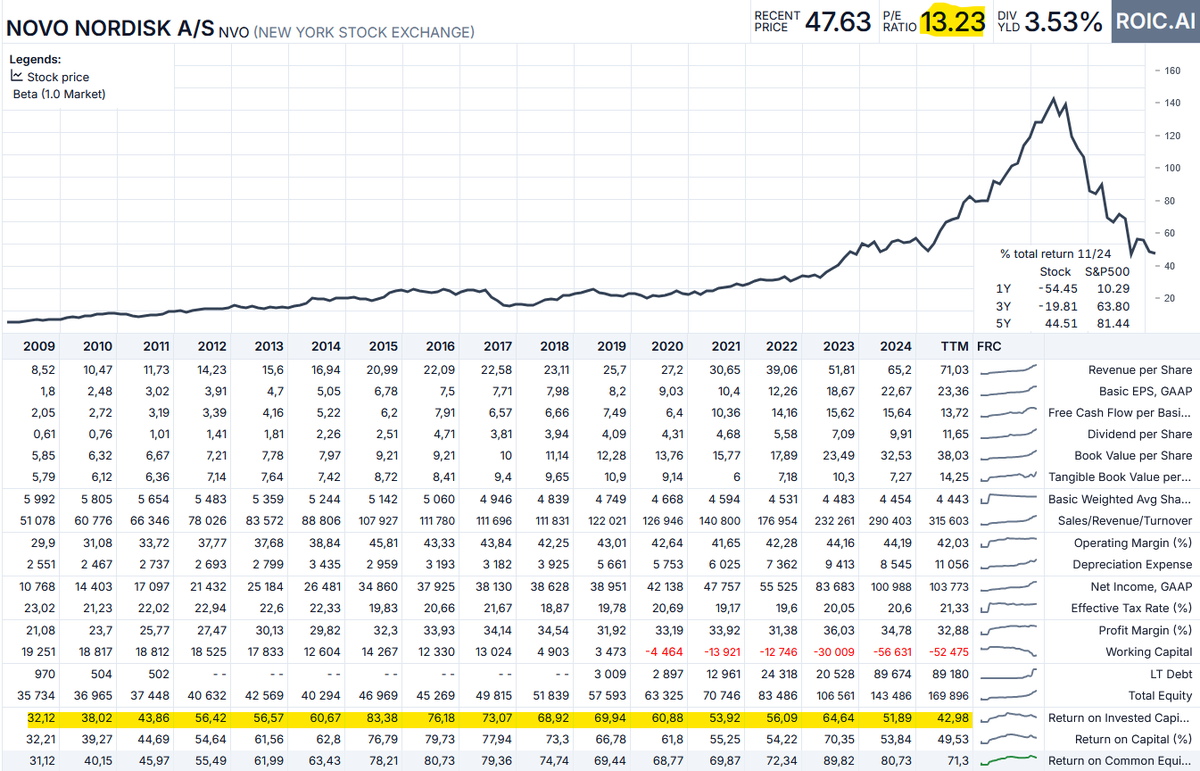Select the 2024 year column header
This screenshot has height=771, width=1200.
(x=895, y=346)
